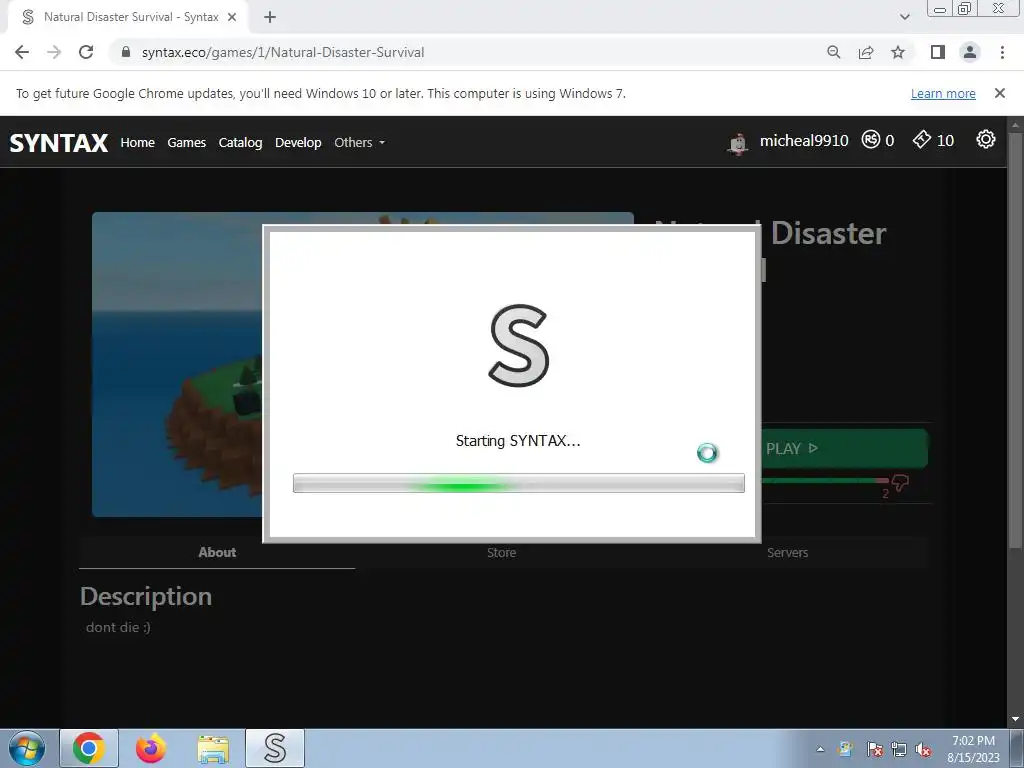Click the "dont die :)" description text
This screenshot has width=1024, height=768.
pos(118,628)
